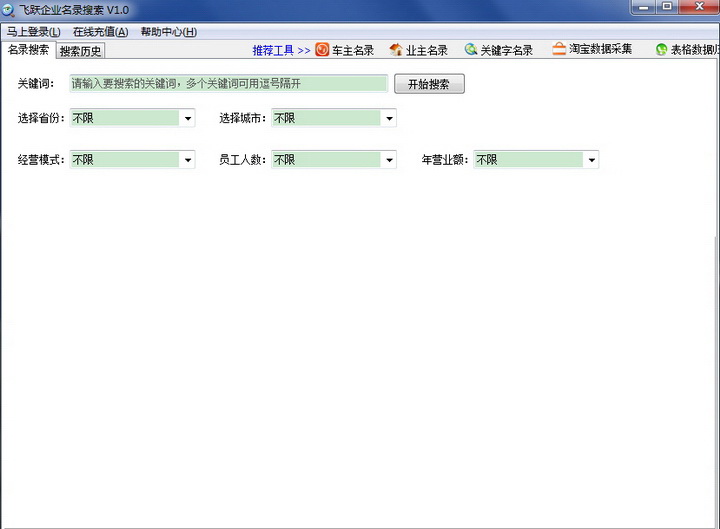This screenshot has height=529, width=720.
Task: Expand the 选择省份 dropdown arrow
Action: pyautogui.click(x=188, y=118)
